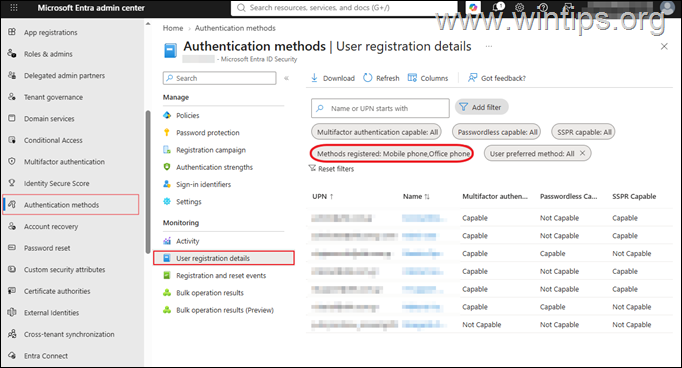
Task: Sort by the Name column header
Action: (x=416, y=197)
